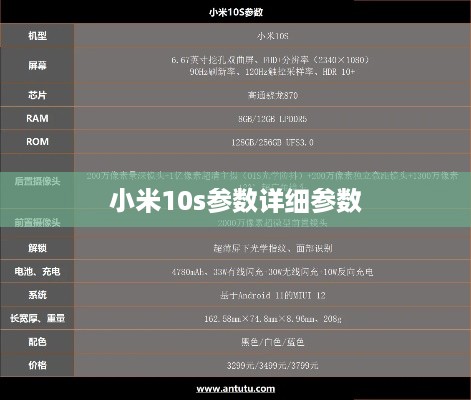Select the ROM row label
The width and height of the screenshot is (471, 400).
[37, 142]
